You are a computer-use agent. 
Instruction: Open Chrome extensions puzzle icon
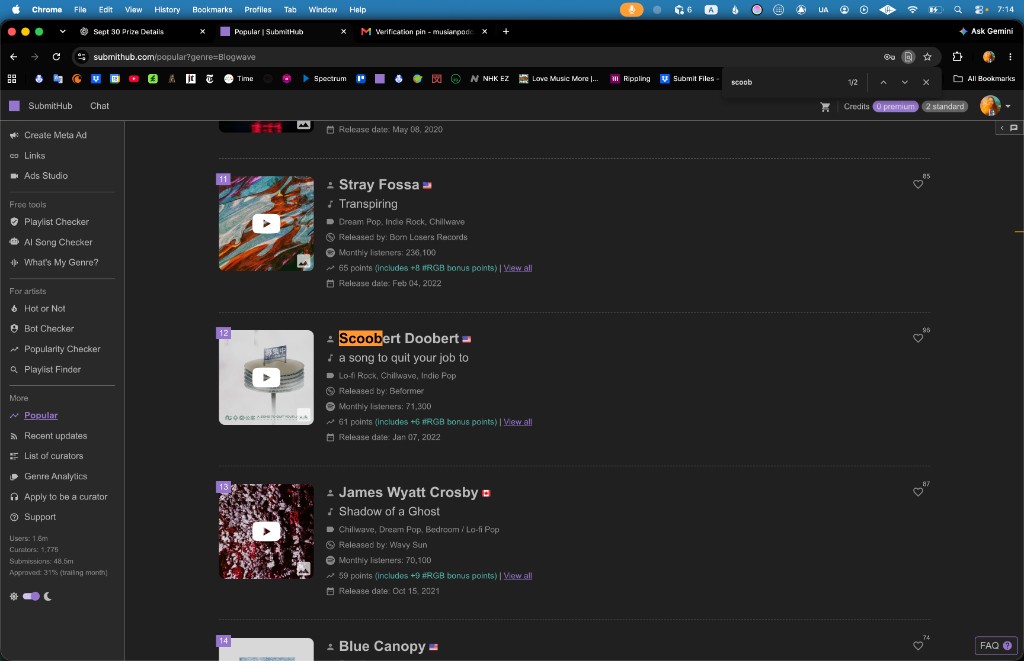[x=957, y=57]
